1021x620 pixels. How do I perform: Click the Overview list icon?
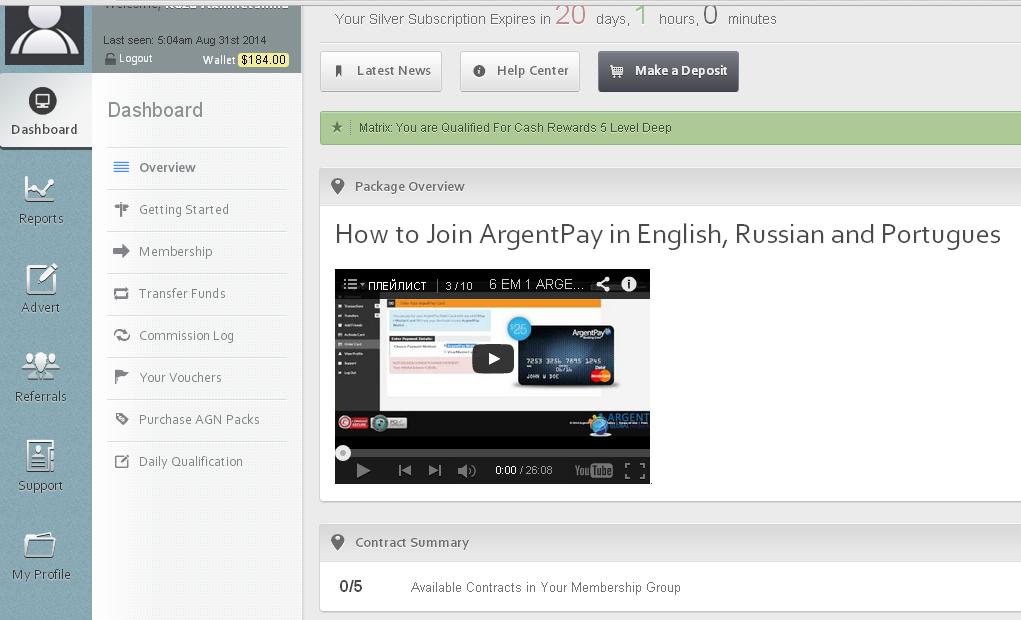[x=121, y=167]
